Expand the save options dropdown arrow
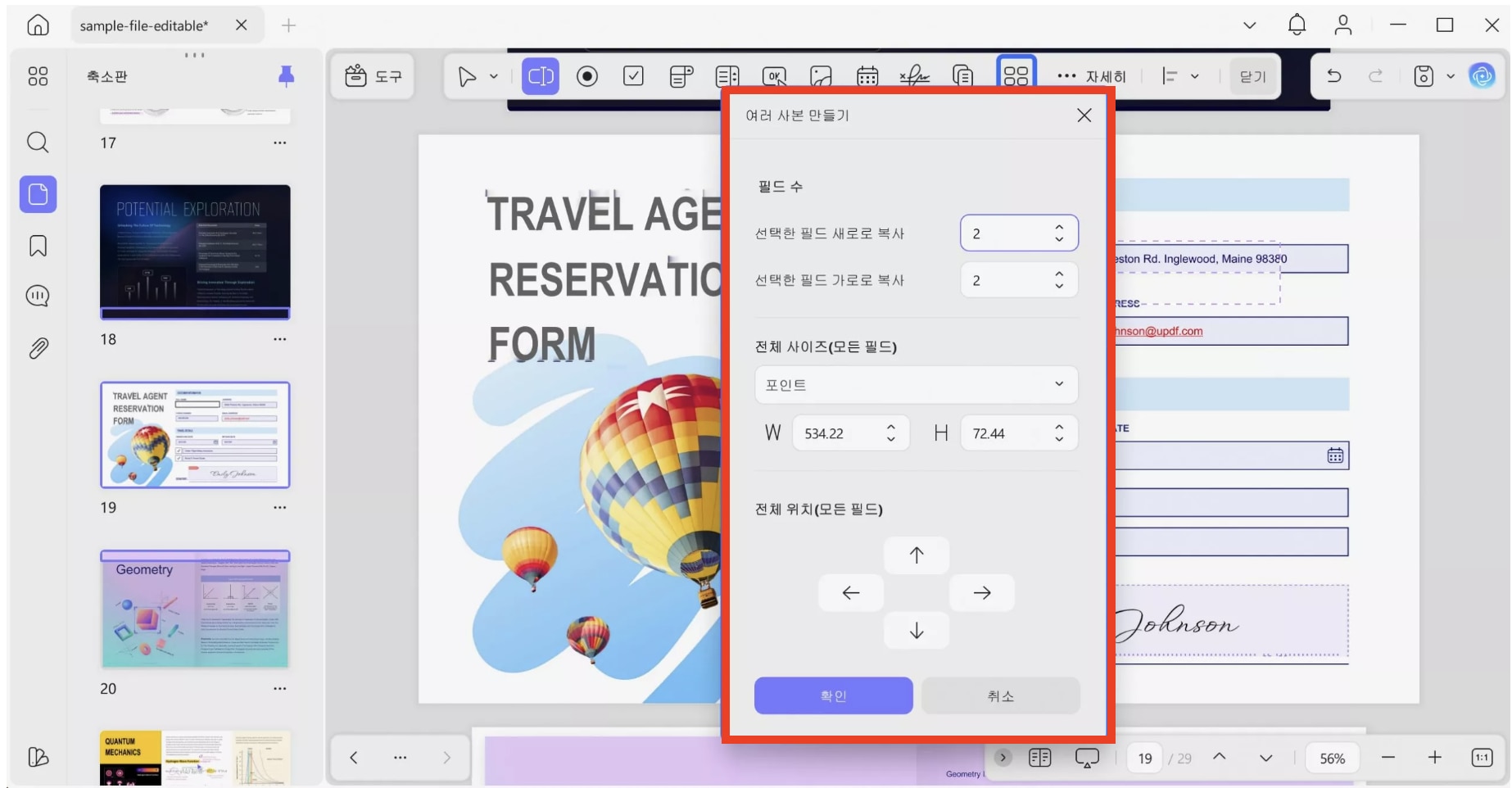 1451,76
